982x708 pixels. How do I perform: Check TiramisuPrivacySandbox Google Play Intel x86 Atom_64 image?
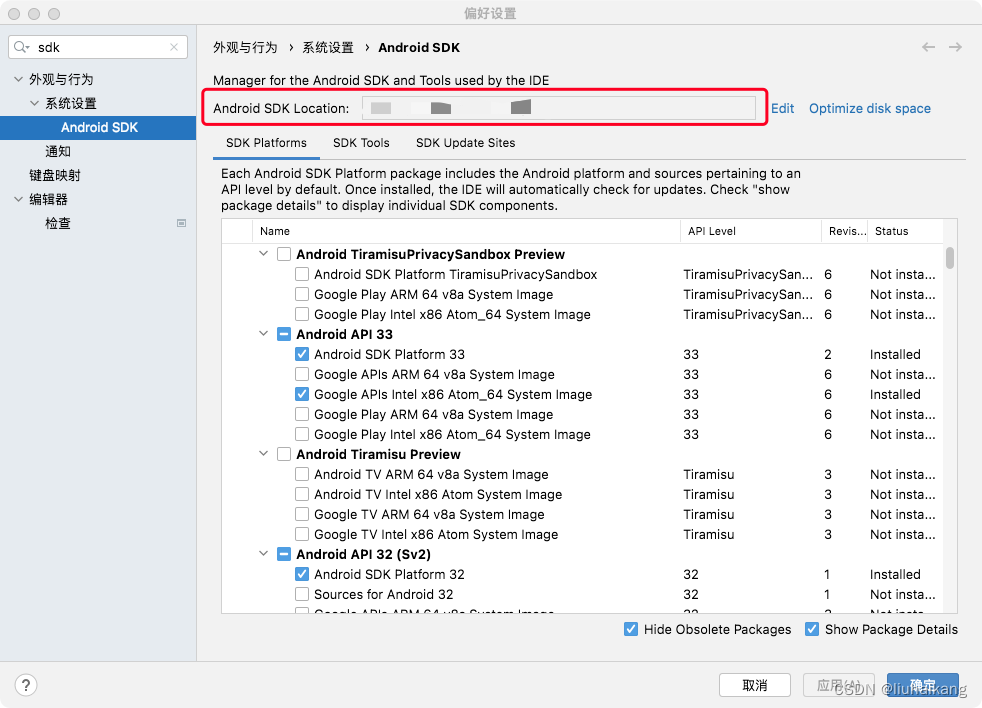pos(302,314)
